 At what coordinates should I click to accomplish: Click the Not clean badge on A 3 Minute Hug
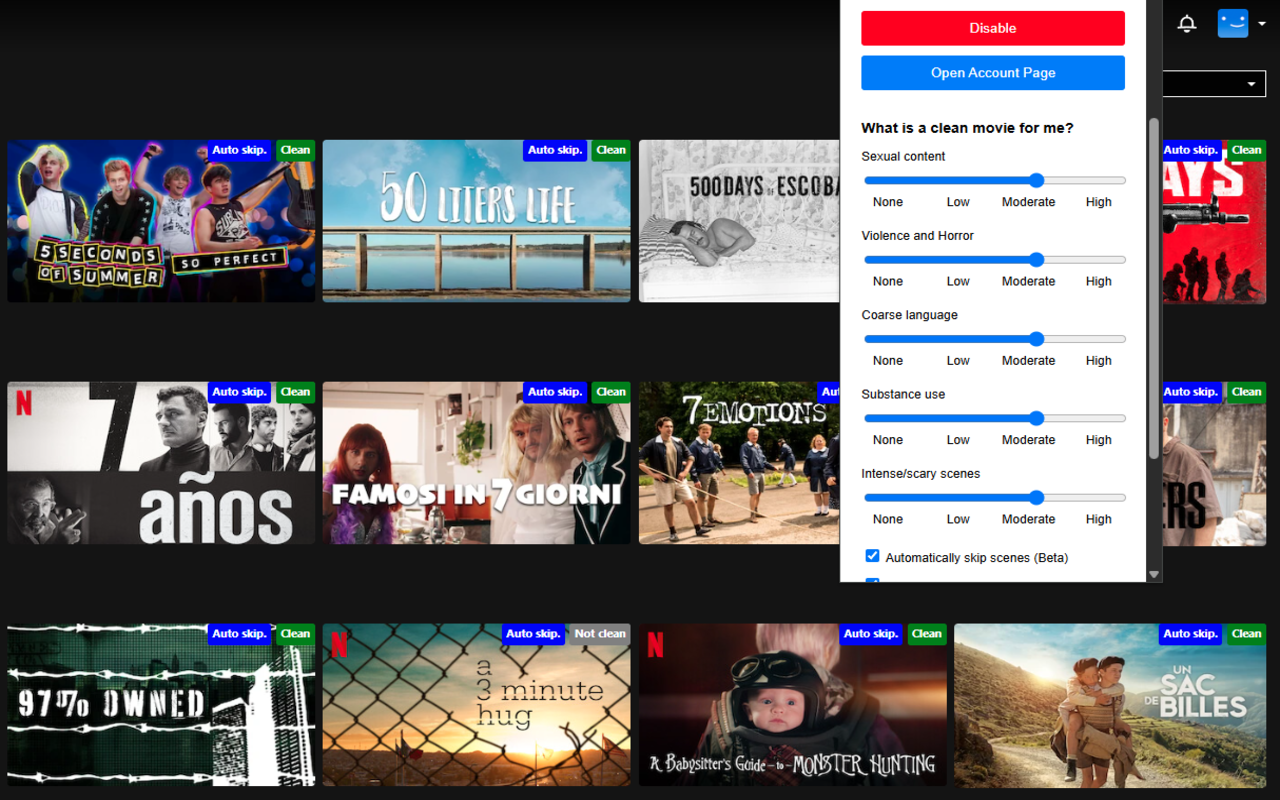tap(600, 634)
